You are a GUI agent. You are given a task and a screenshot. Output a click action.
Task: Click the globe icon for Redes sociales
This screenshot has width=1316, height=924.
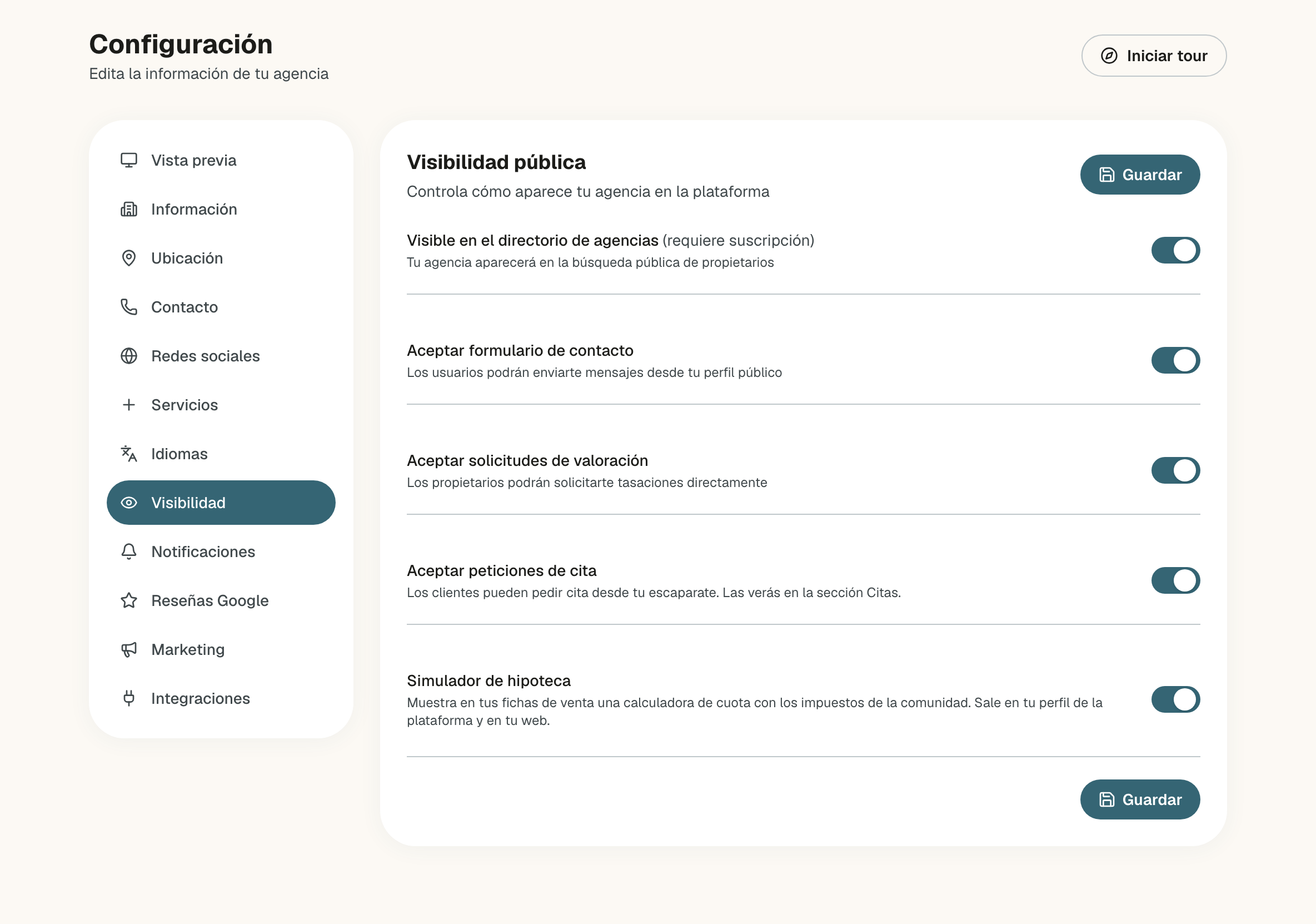click(x=129, y=356)
